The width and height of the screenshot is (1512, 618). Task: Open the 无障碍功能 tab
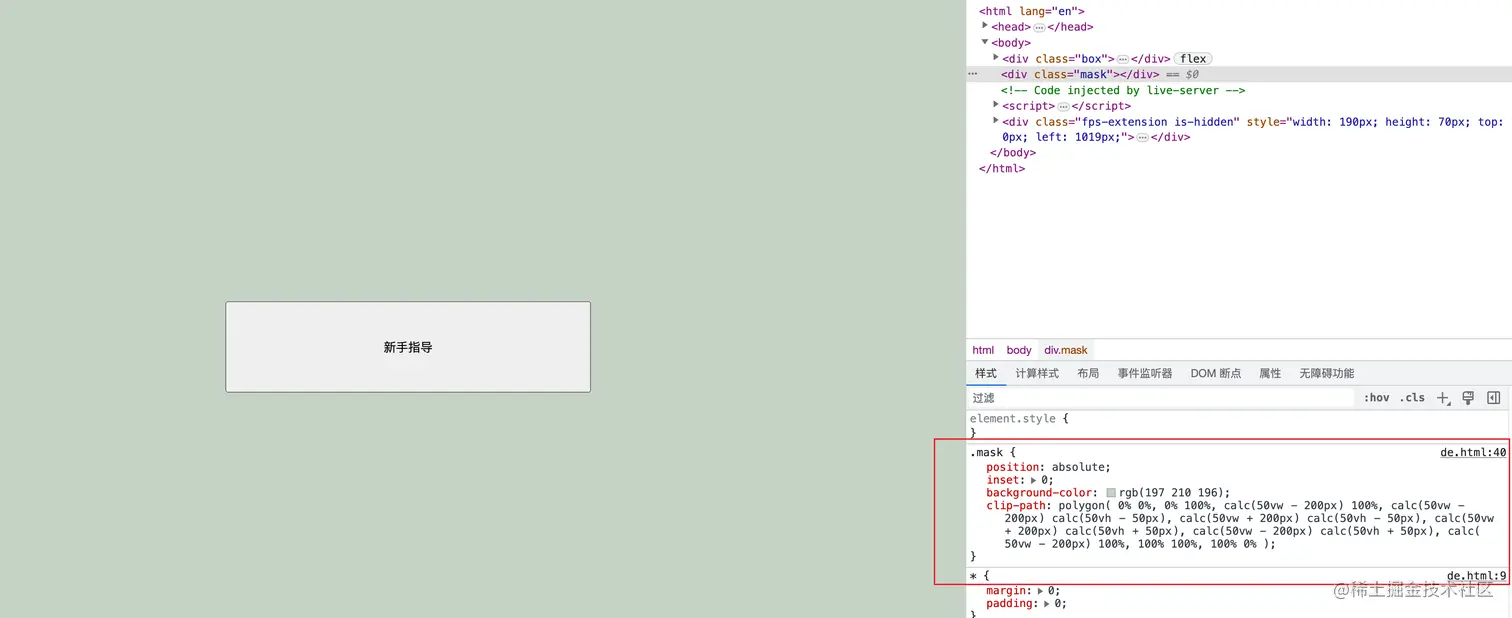[x=1326, y=373]
